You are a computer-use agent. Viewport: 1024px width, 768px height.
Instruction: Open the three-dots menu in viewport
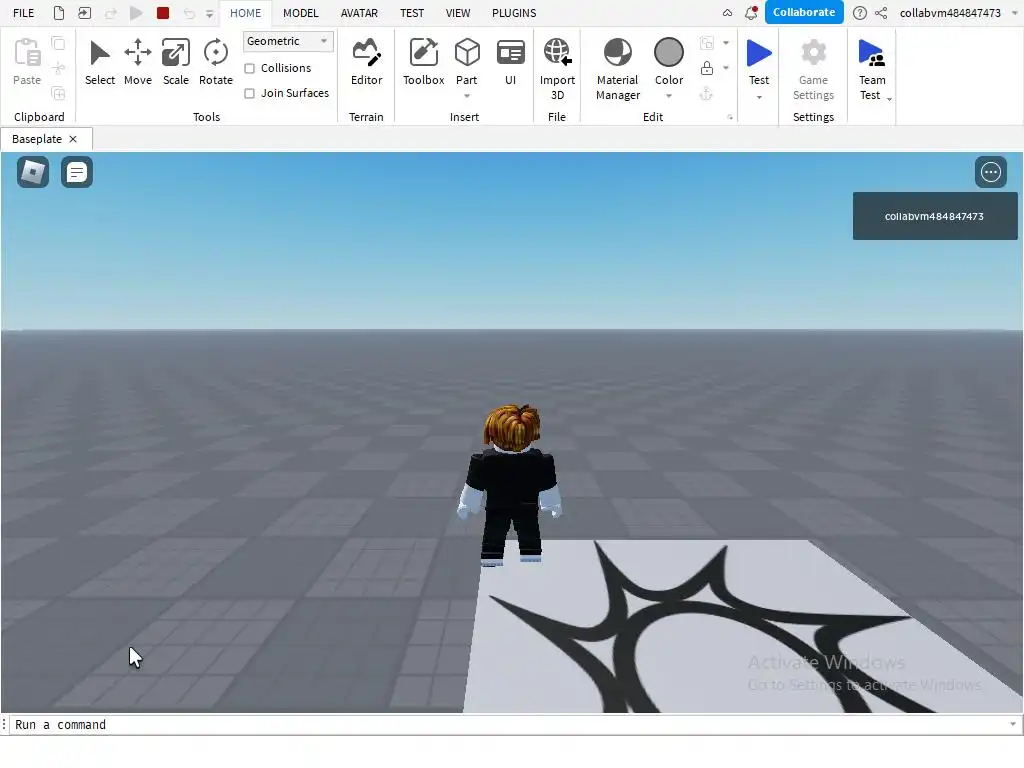(991, 172)
